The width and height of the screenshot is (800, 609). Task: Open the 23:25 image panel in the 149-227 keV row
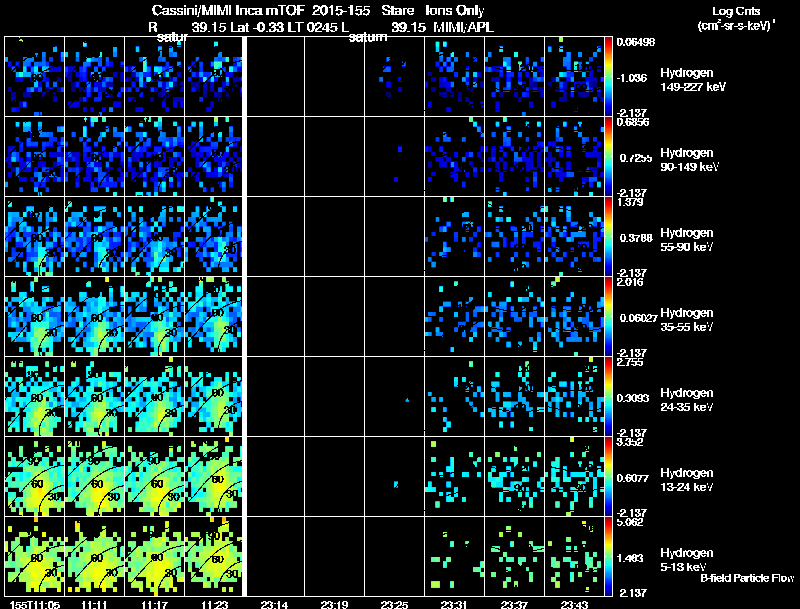click(x=394, y=76)
